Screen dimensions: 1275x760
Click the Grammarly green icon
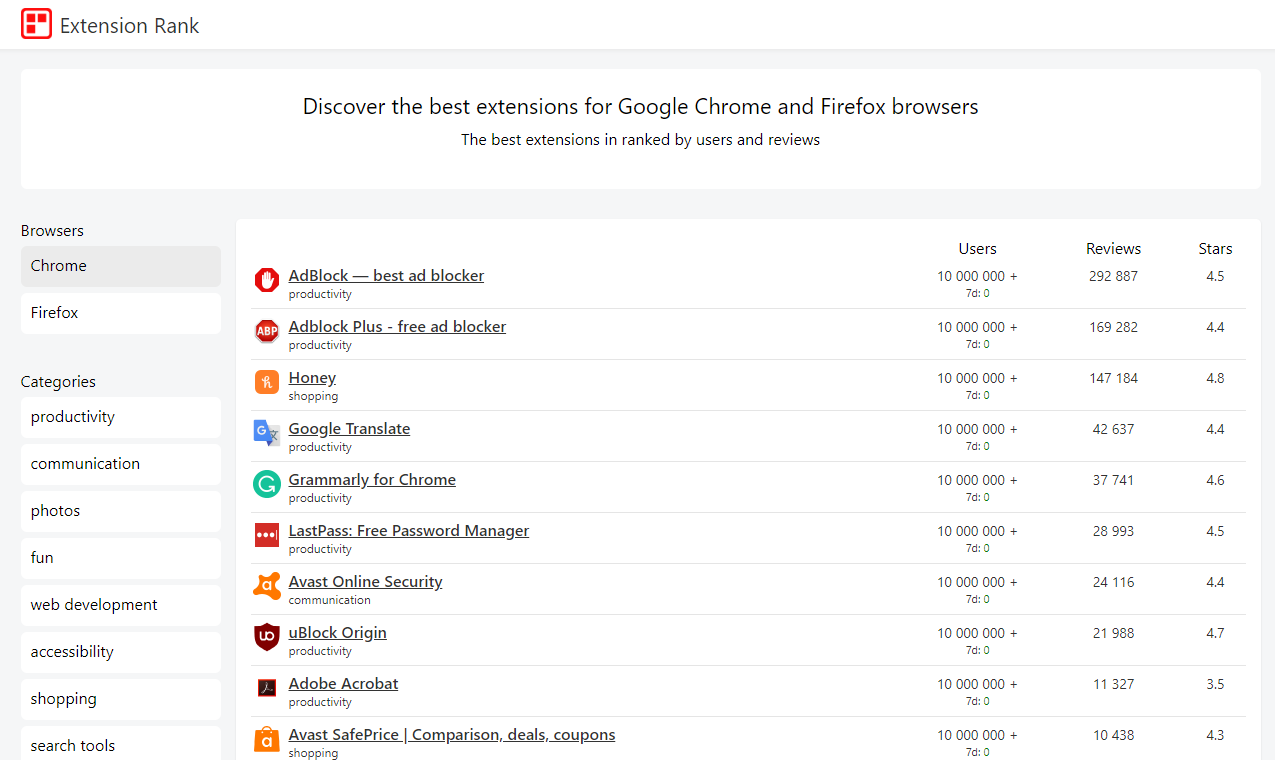(266, 484)
